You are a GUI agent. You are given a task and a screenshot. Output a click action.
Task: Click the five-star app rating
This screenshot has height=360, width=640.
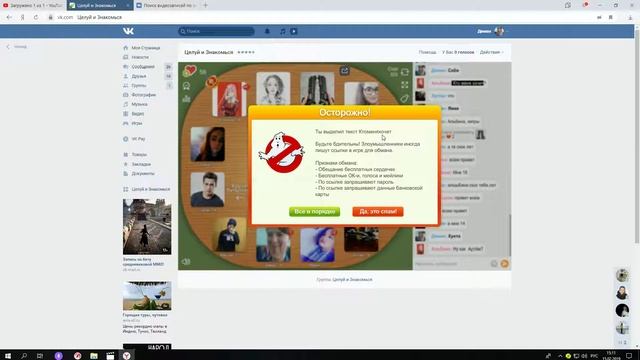[x=246, y=52]
